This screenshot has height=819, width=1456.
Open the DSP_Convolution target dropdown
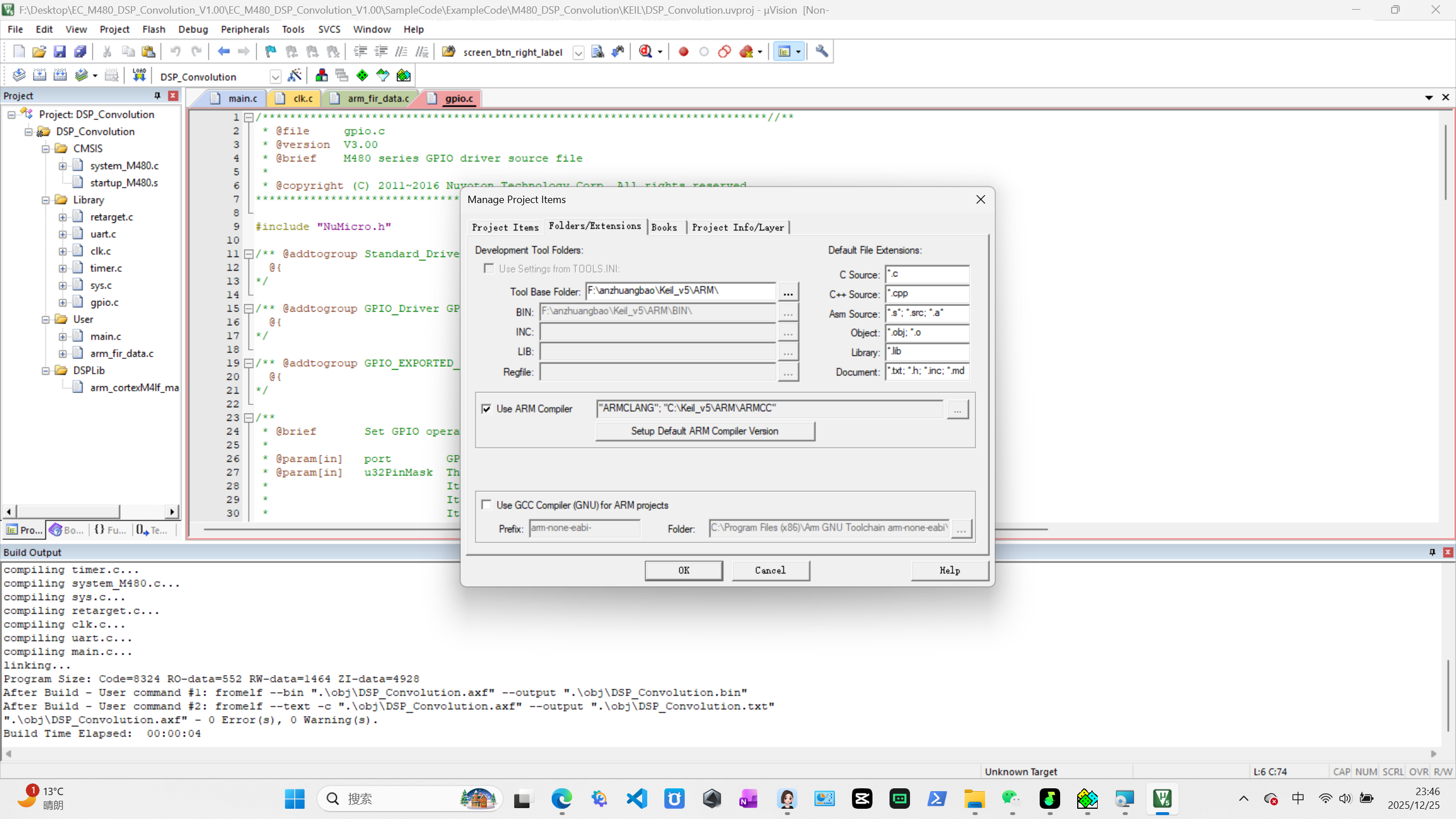coord(275,77)
